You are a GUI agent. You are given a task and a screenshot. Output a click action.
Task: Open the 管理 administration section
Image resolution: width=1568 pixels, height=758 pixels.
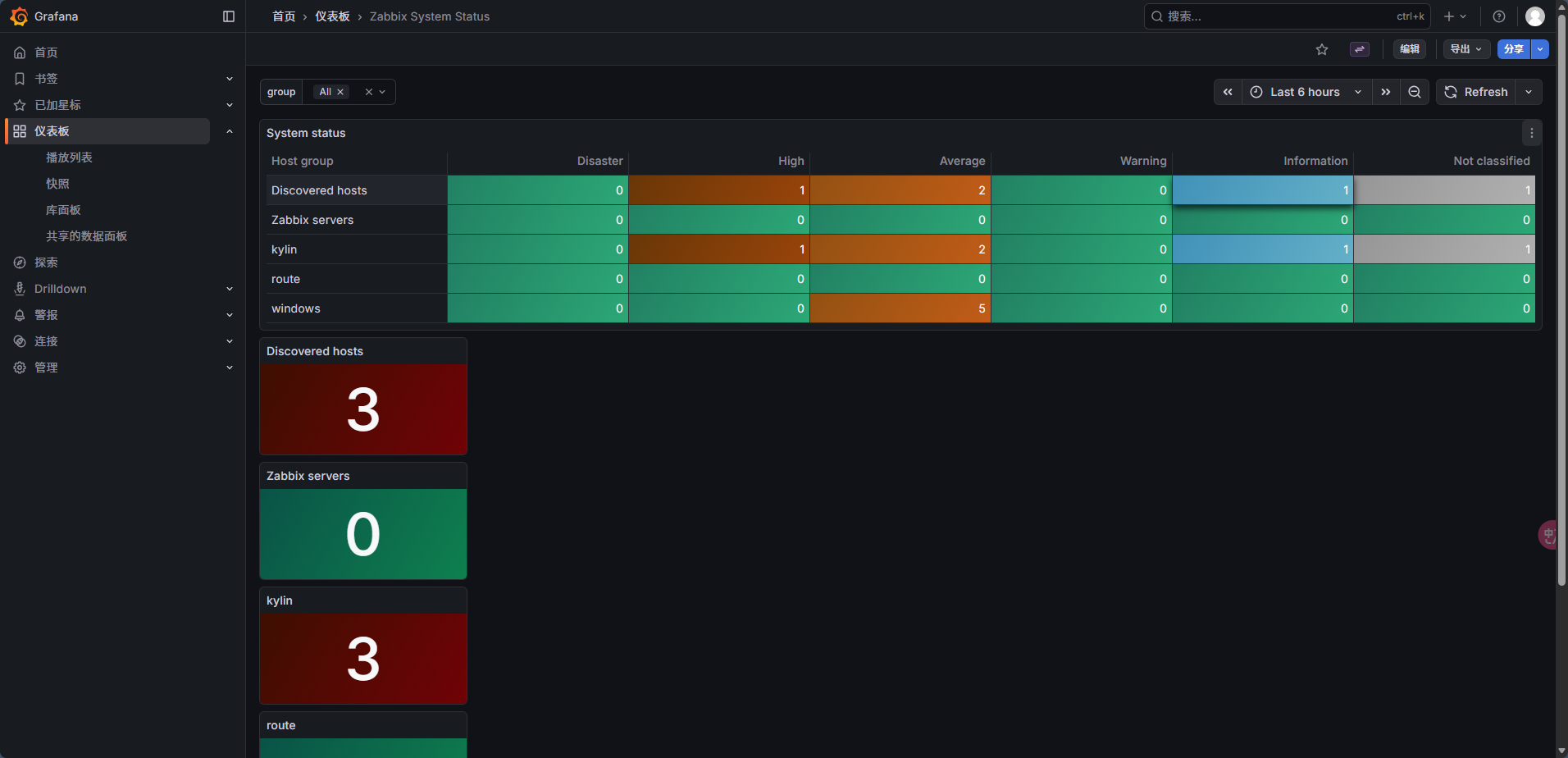46,368
